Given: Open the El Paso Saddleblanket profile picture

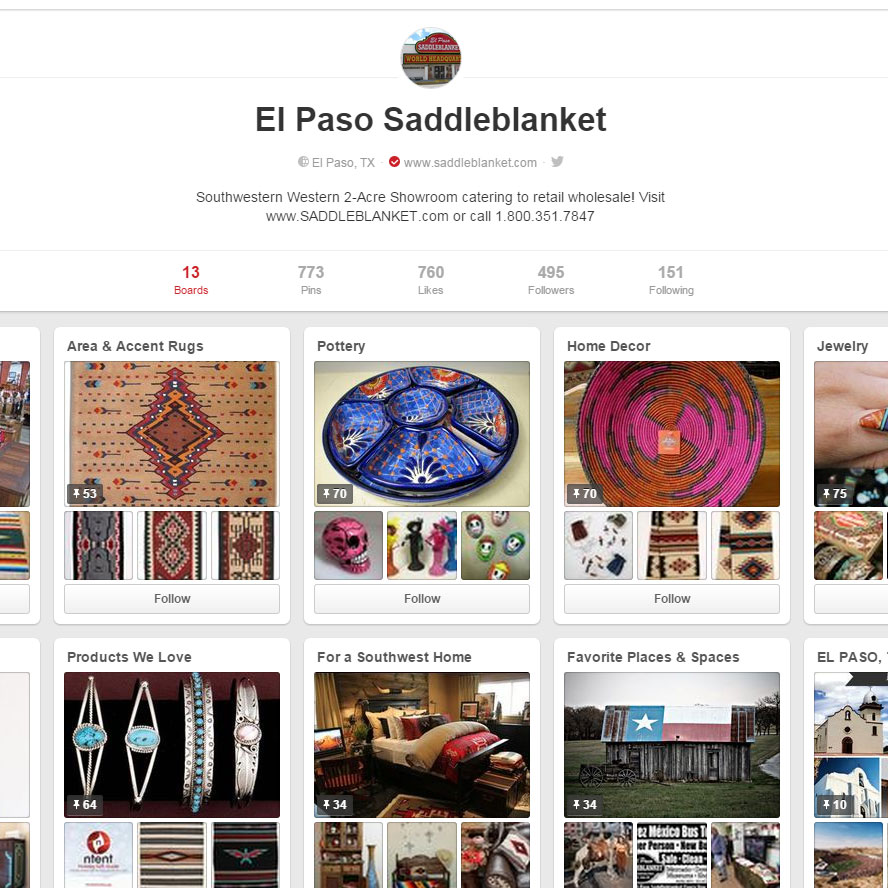Looking at the screenshot, I should (x=431, y=57).
